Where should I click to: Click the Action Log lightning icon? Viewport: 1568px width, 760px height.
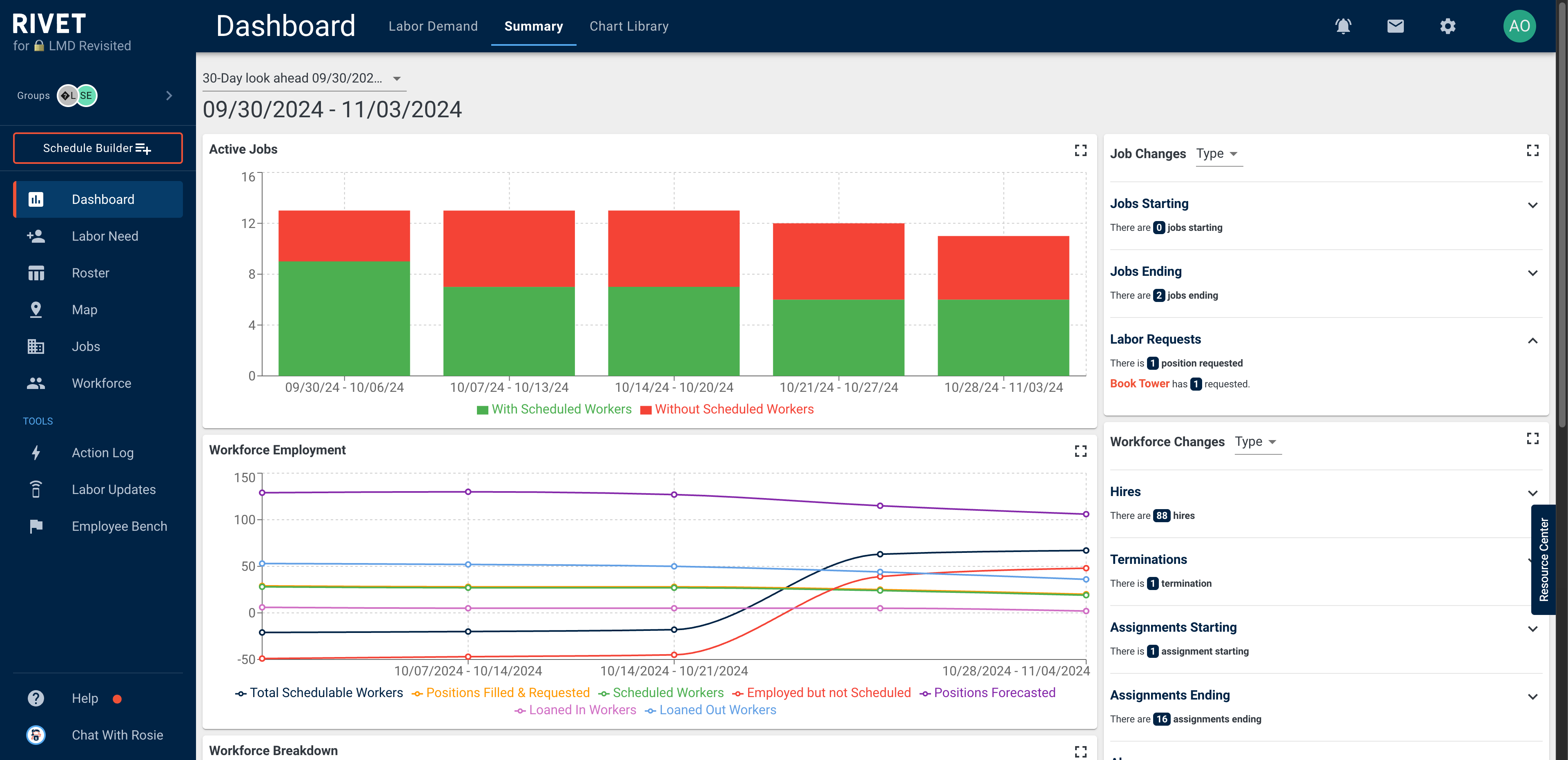tap(36, 452)
